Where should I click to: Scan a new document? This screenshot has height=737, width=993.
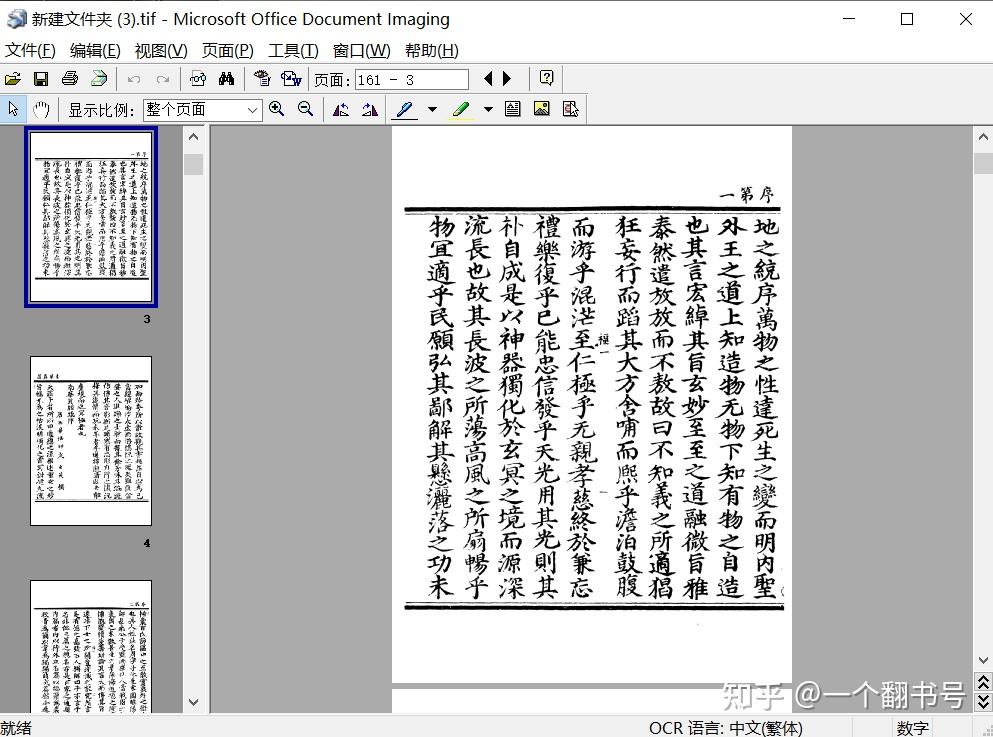pos(98,79)
